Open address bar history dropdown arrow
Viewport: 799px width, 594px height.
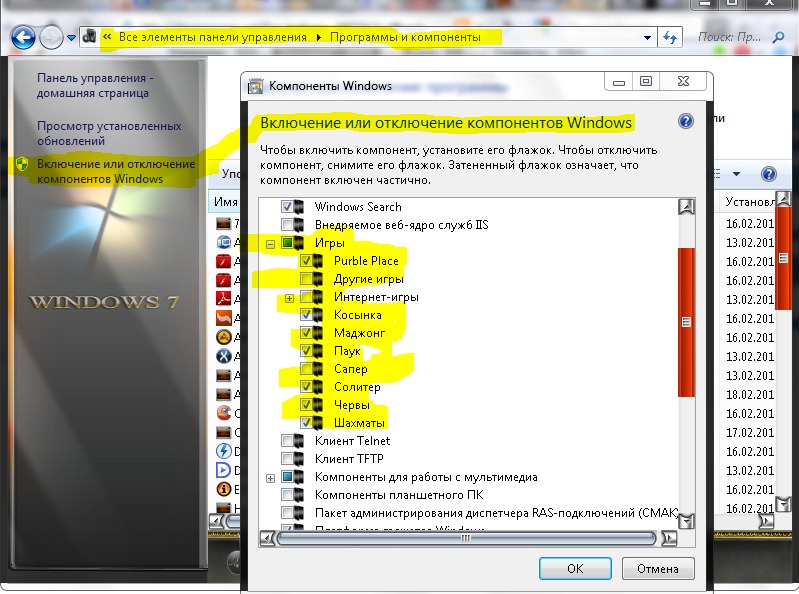pyautogui.click(x=647, y=38)
